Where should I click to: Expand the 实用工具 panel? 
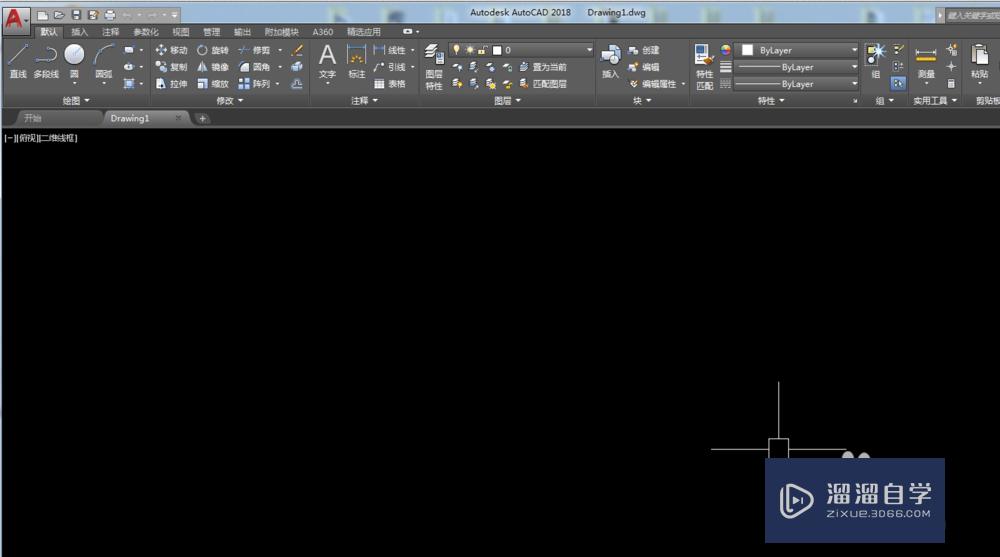pyautogui.click(x=935, y=101)
